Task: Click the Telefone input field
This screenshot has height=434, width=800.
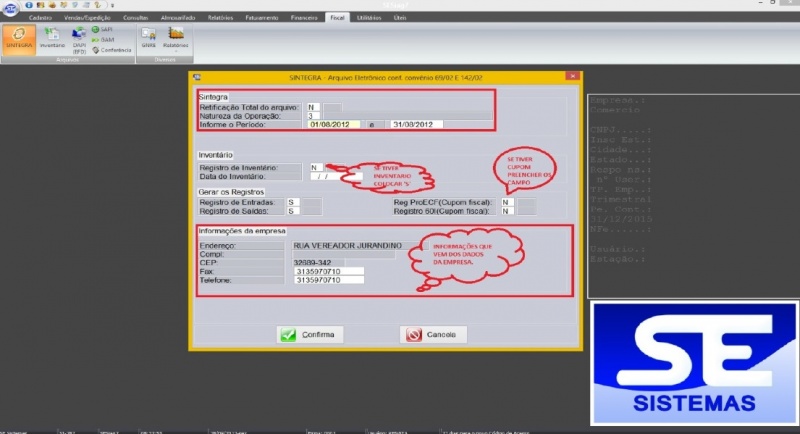Action: click(x=329, y=281)
